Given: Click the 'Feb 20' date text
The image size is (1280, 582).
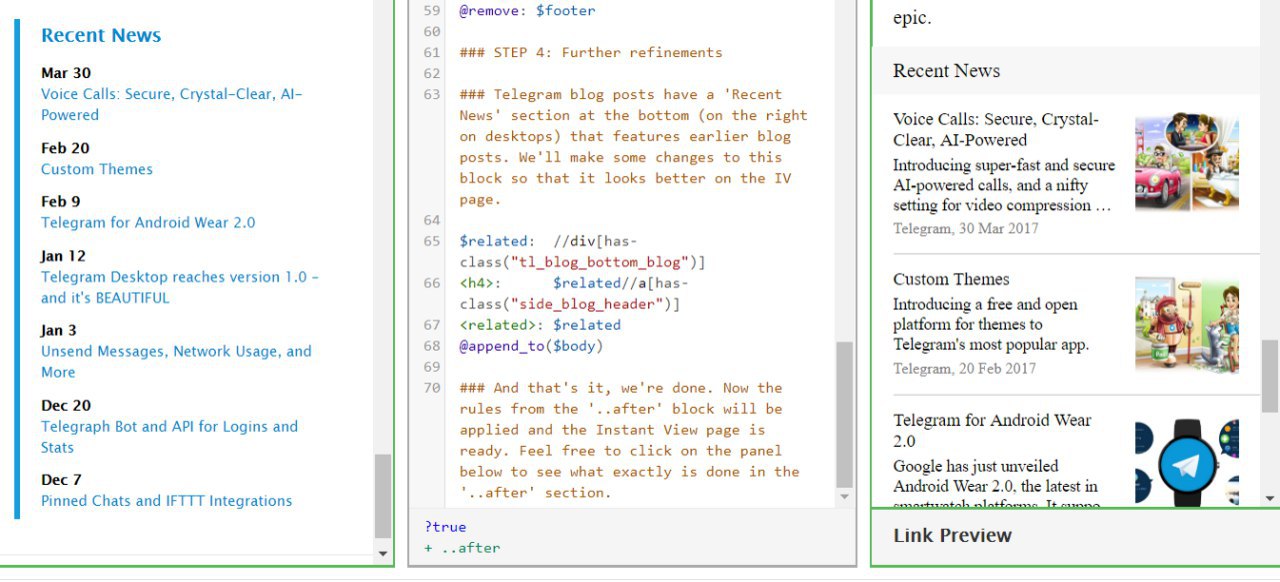Looking at the screenshot, I should pyautogui.click(x=65, y=148).
